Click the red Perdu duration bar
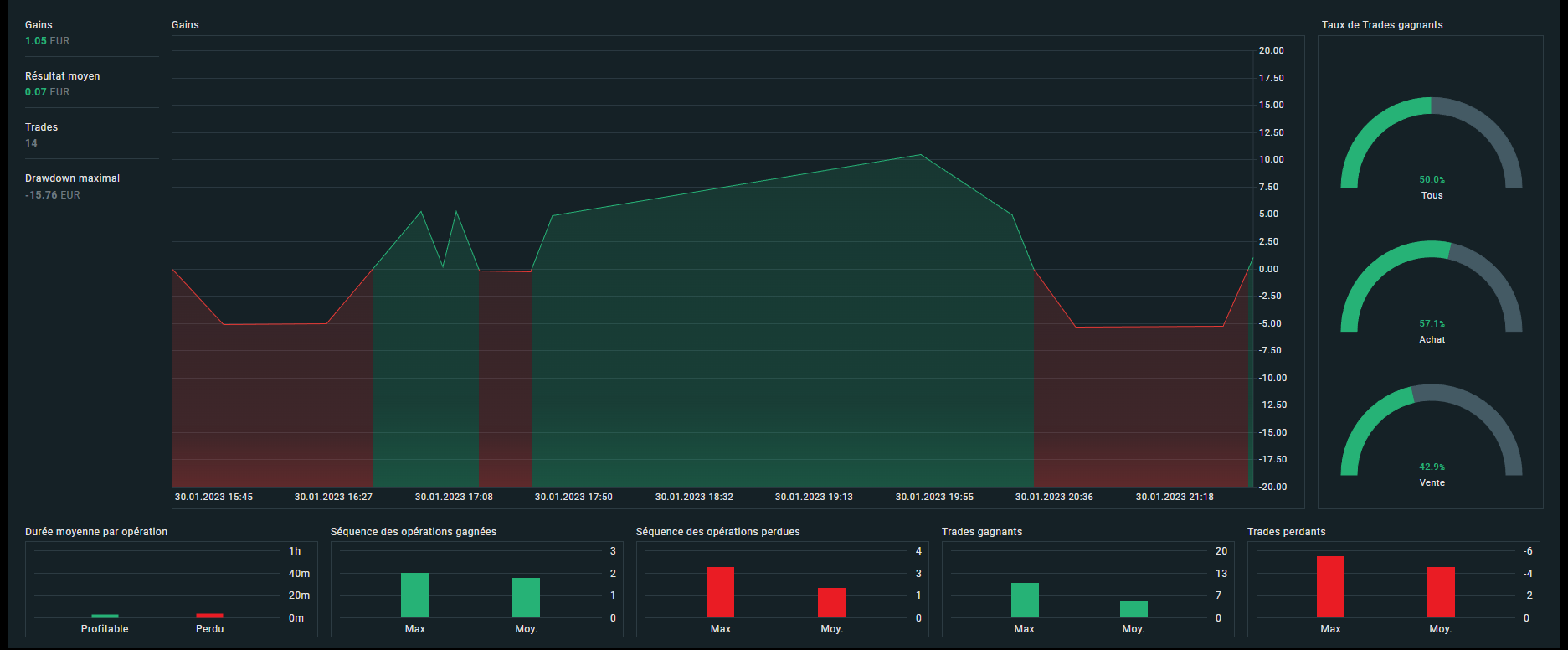1568x650 pixels. [x=209, y=616]
